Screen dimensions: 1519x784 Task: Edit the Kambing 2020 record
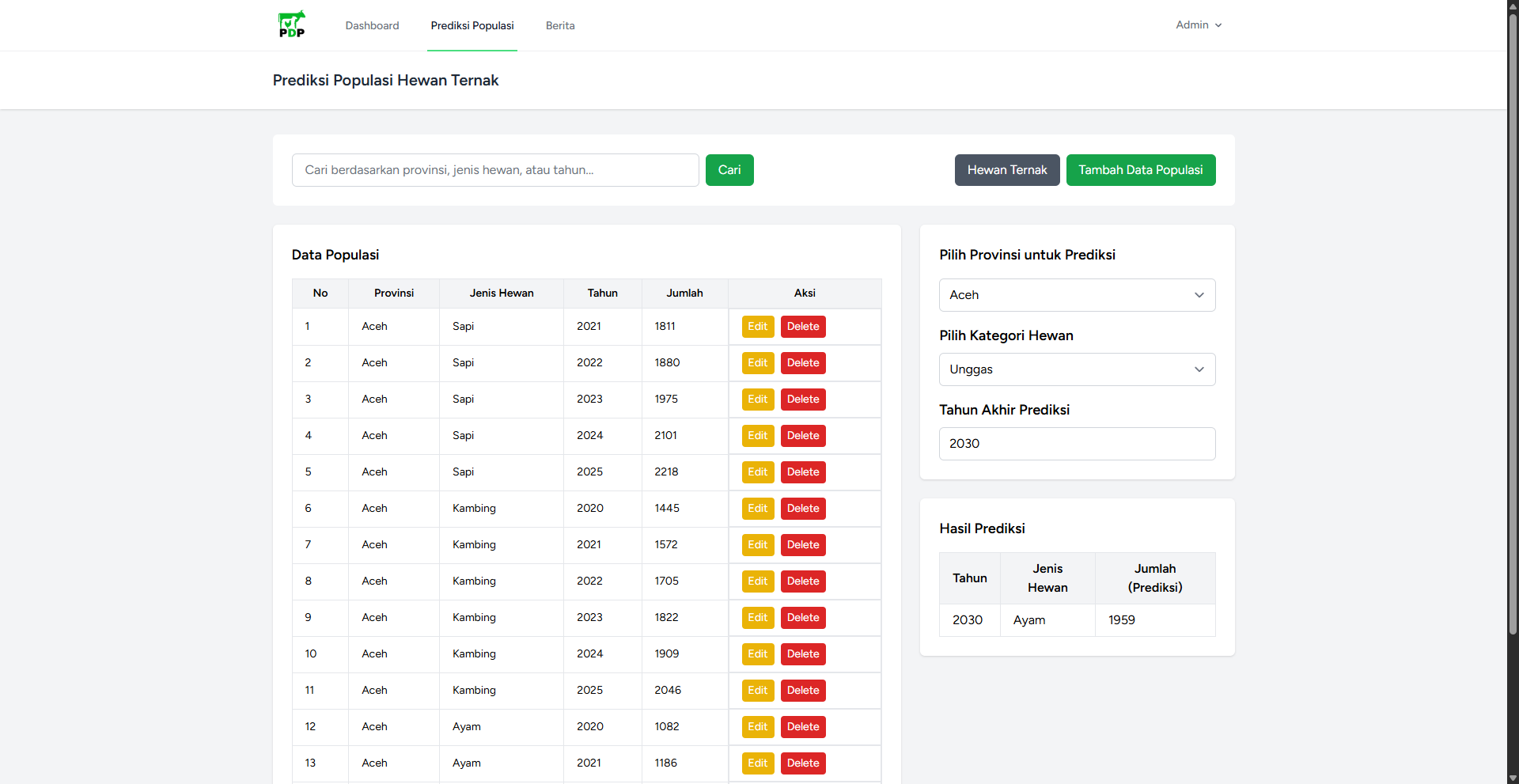tap(757, 509)
